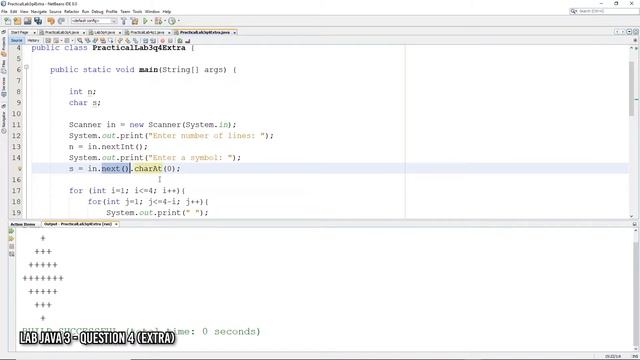The height and width of the screenshot is (360, 640).
Task: Close the PracticalLab3q4Extra.java tab
Action: (x=235, y=32)
